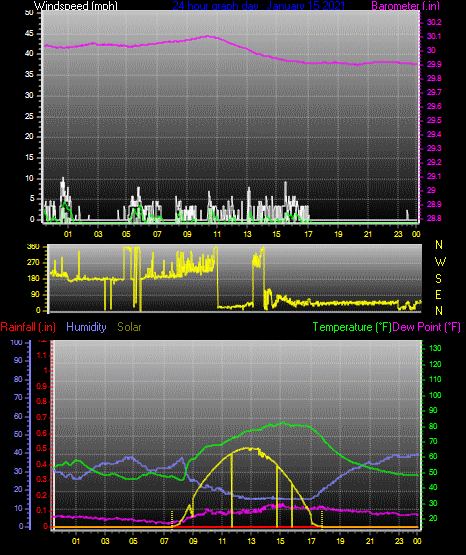Click the N label atop the compass scale

[x=439, y=245]
